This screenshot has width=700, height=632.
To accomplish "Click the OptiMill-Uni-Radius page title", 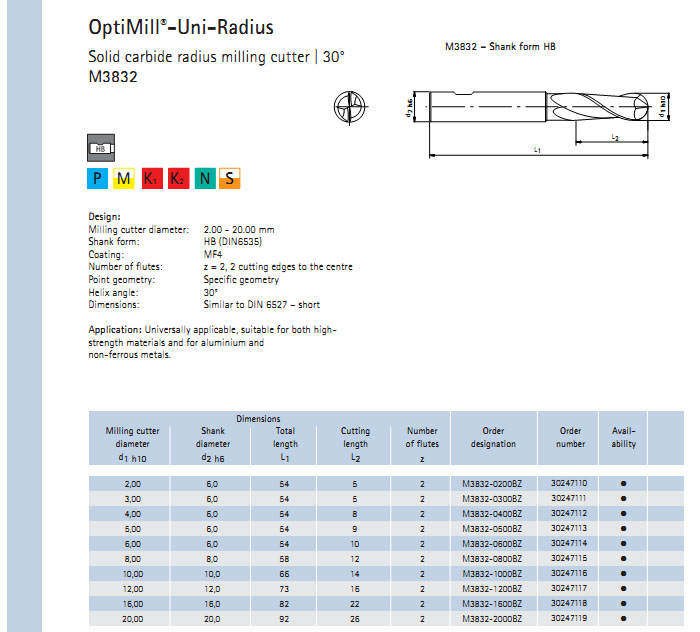I will [181, 27].
